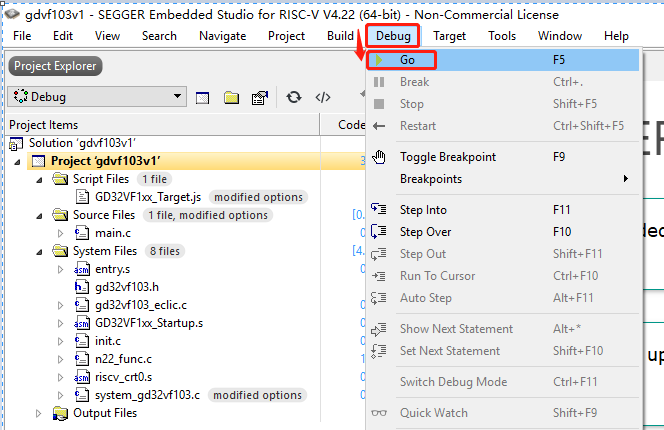Click the '1 file' badge on Script Files

coord(154,179)
